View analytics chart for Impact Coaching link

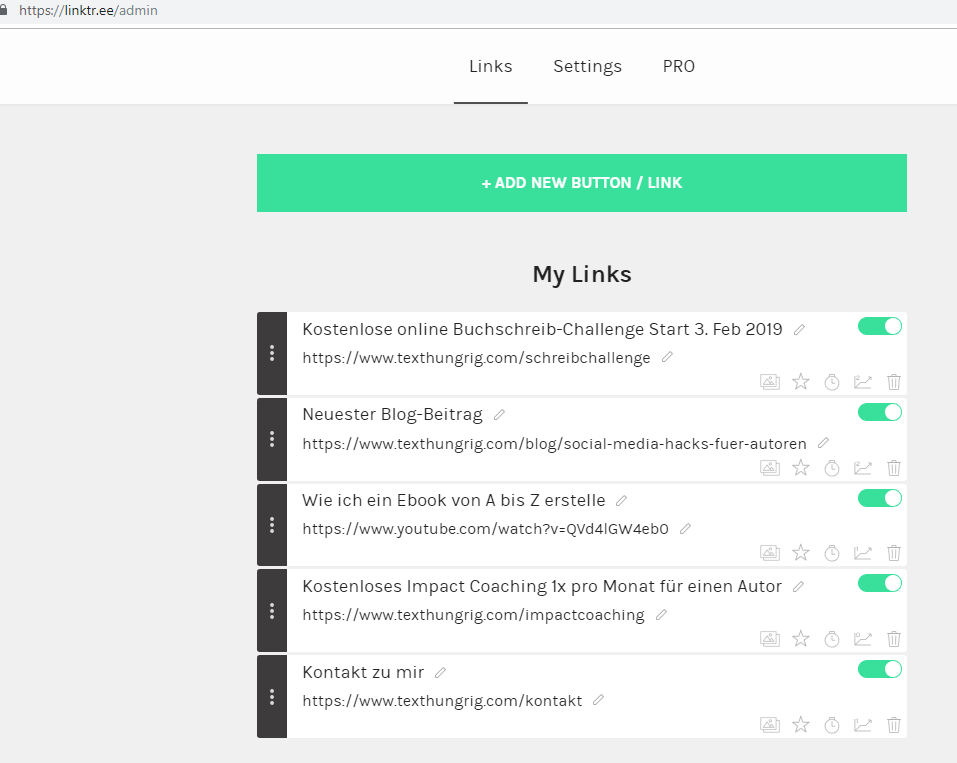[862, 639]
